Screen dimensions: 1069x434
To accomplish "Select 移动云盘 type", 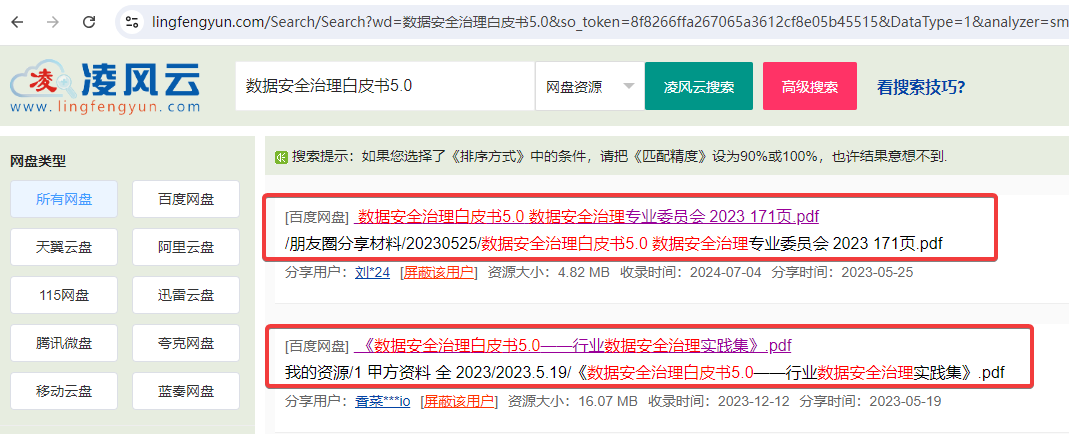I will (64, 391).
